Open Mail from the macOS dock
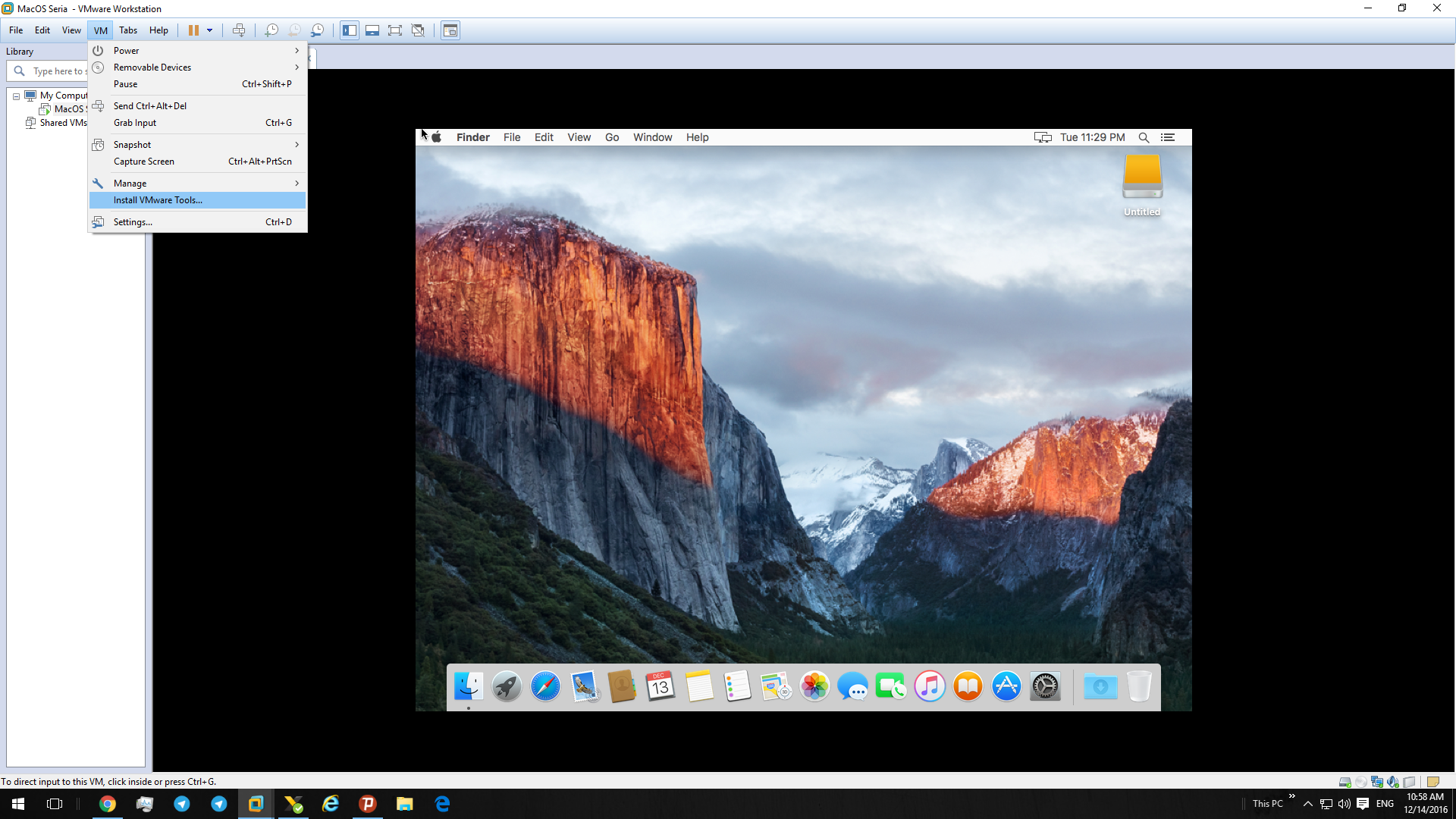 click(584, 687)
